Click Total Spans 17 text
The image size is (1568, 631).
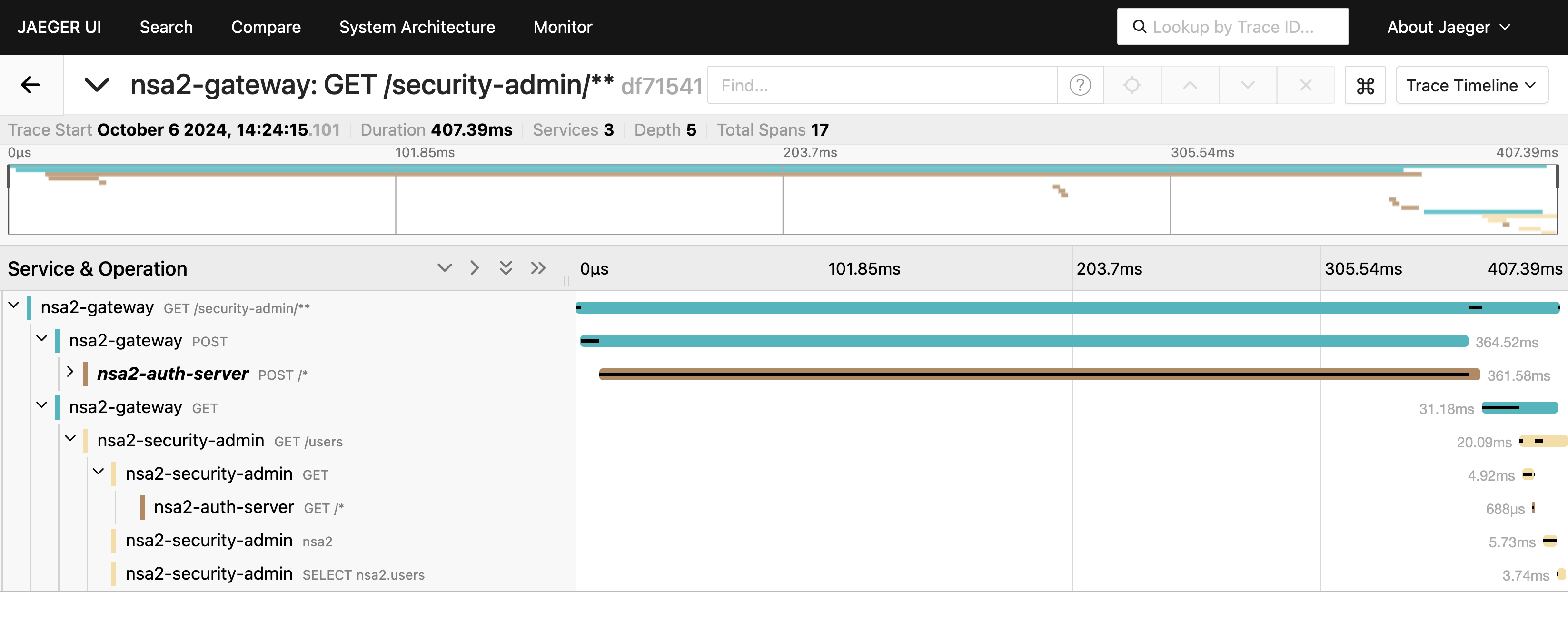coord(773,129)
